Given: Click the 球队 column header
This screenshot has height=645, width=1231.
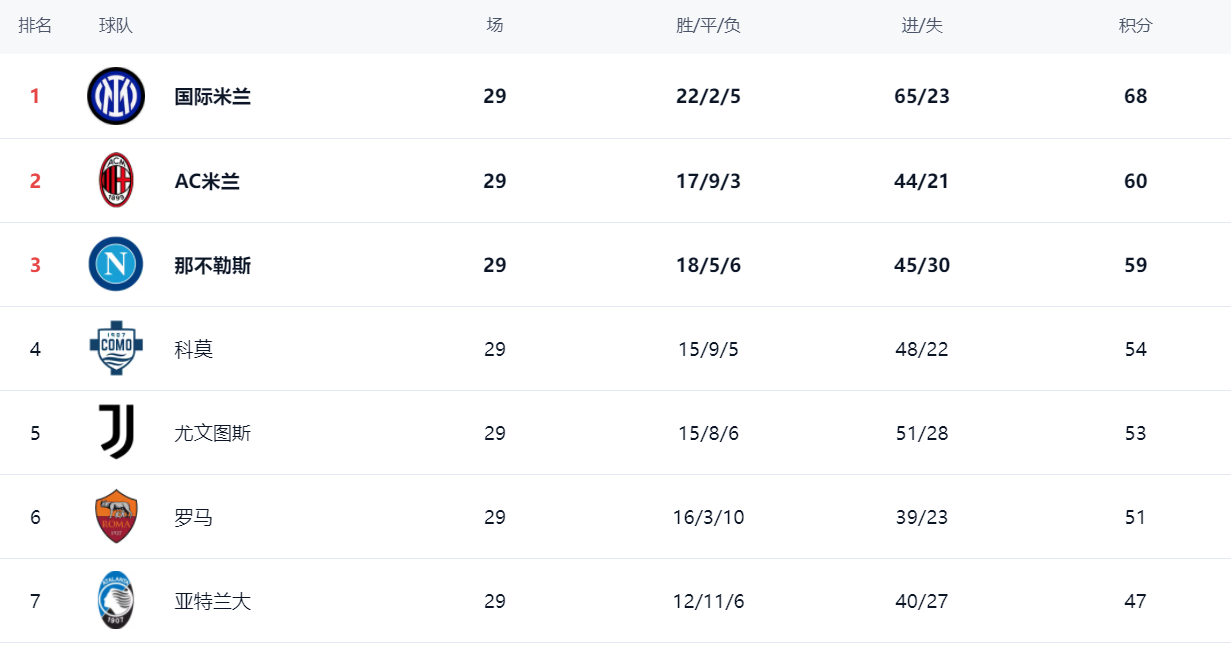Looking at the screenshot, I should [116, 26].
